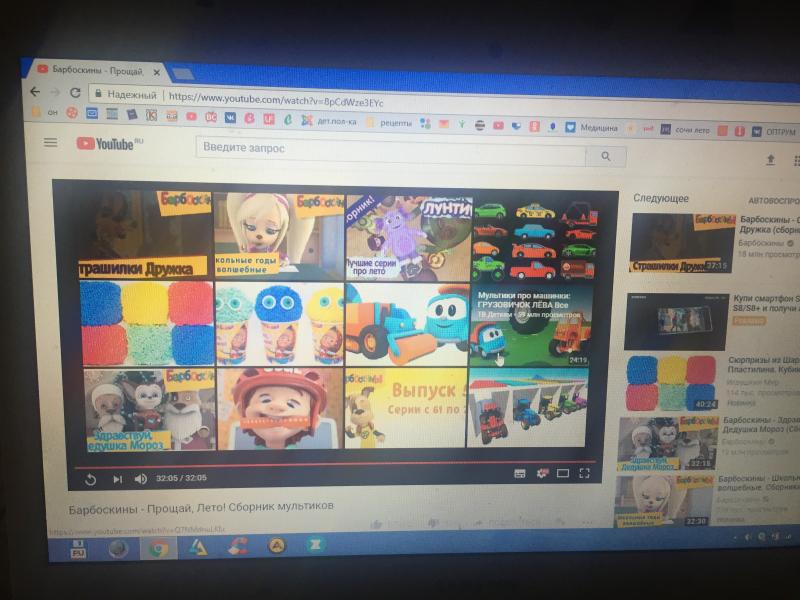Open the sidebar Страшилки Дружка 27:15 thumbnail
The width and height of the screenshot is (800, 600).
(x=683, y=243)
